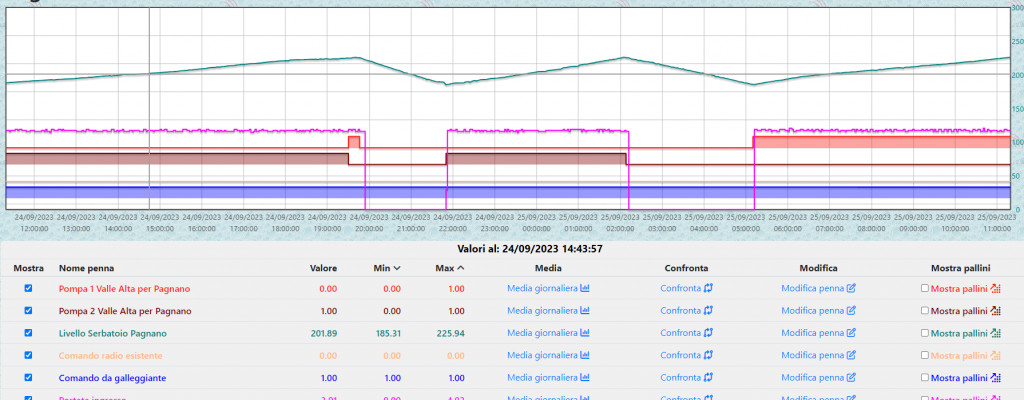Open Modifica penna for Pompa 2 Valle Alta

coord(818,310)
